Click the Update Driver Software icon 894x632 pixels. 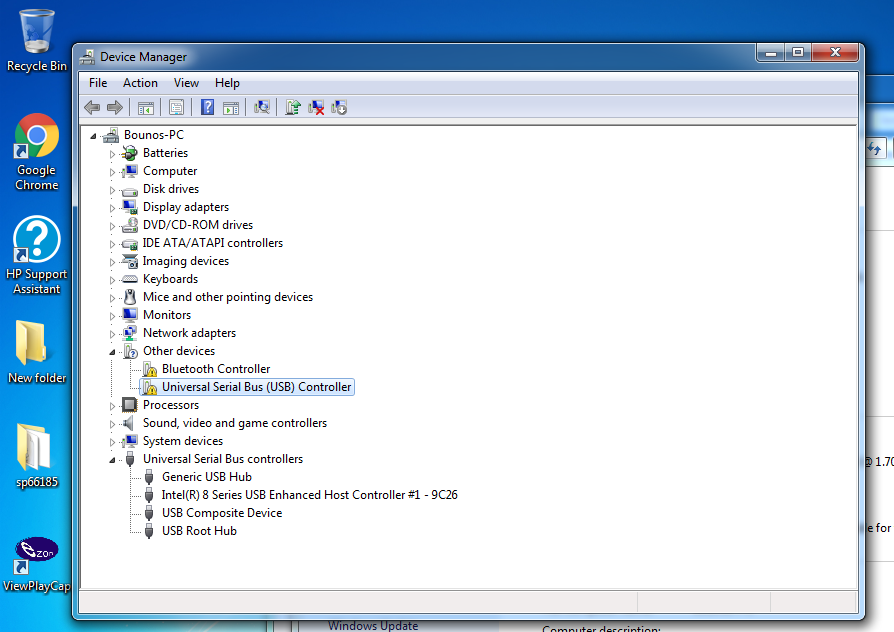(293, 107)
